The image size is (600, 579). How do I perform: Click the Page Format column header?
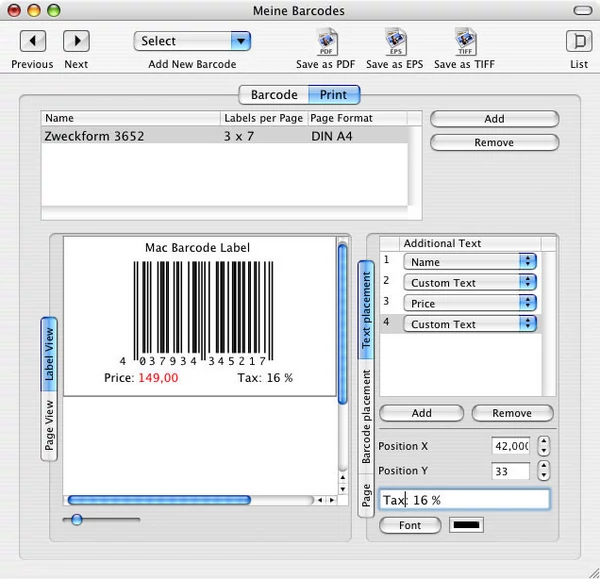point(357,118)
